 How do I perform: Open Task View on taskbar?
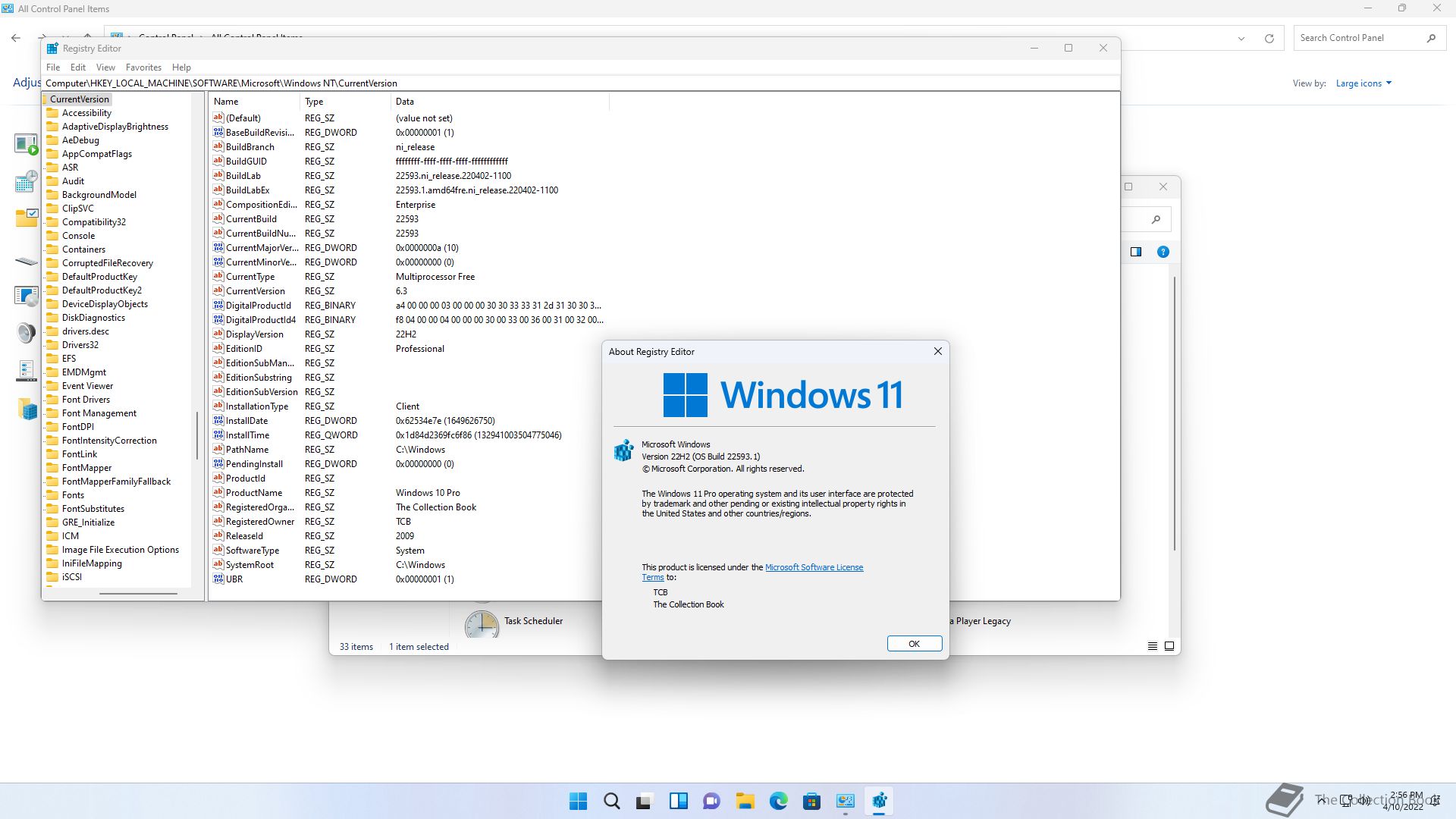[x=645, y=801]
